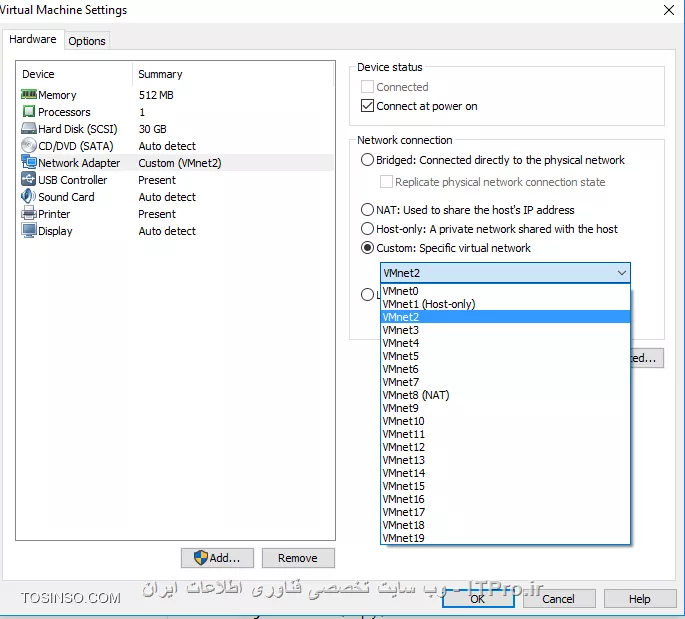The width and height of the screenshot is (685, 619).
Task: Choose VMnet15 from the dropdown list
Action: [x=505, y=486]
